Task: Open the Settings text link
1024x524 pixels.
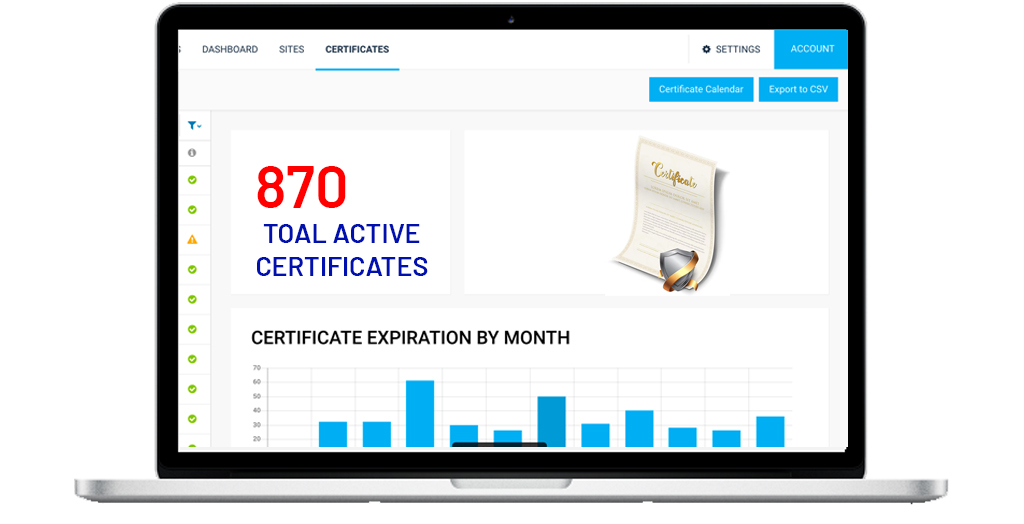Action: click(738, 49)
